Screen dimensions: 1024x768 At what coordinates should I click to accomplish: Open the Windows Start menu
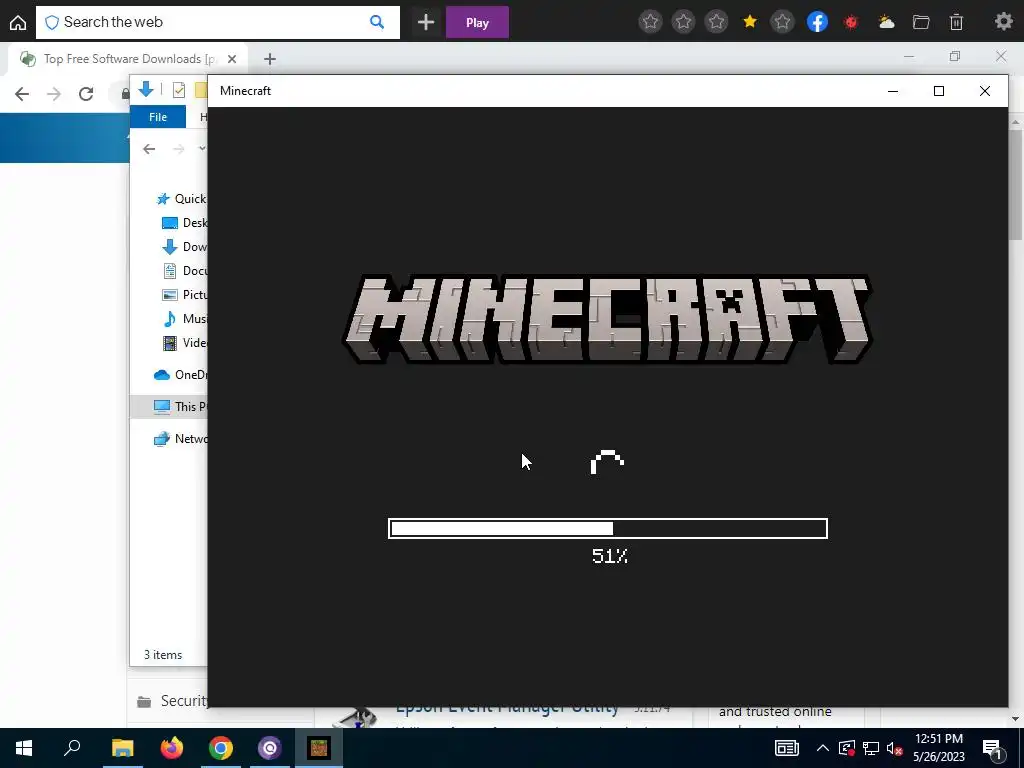click(24, 748)
